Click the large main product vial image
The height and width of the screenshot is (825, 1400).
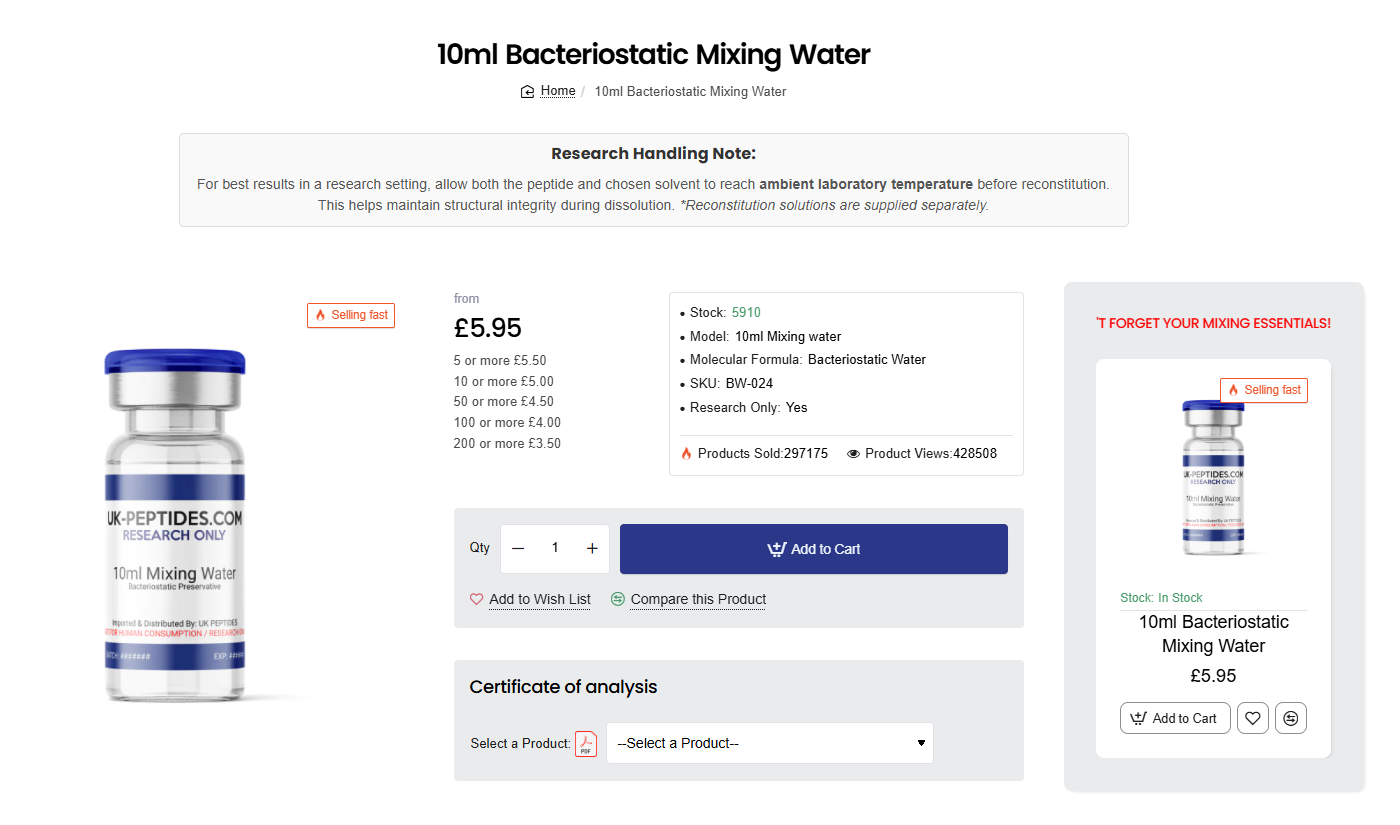pyautogui.click(x=175, y=525)
